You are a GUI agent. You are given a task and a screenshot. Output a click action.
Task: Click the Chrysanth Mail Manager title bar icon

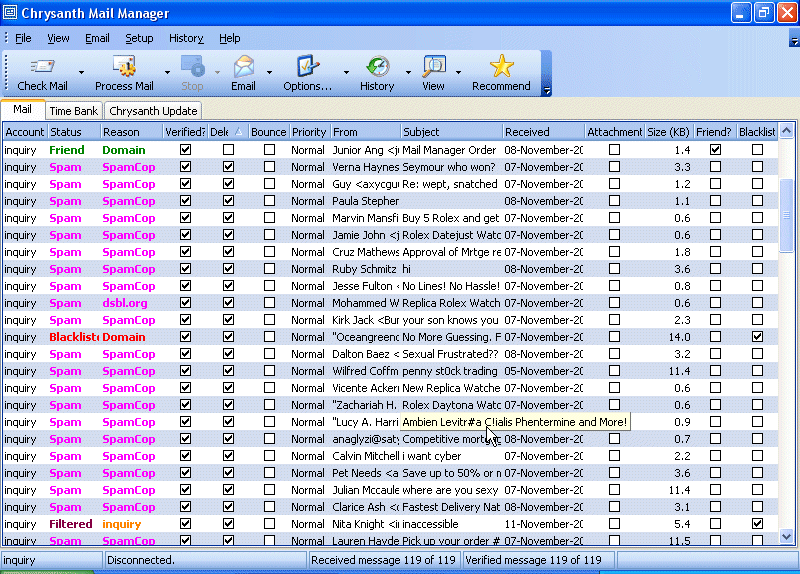10,12
